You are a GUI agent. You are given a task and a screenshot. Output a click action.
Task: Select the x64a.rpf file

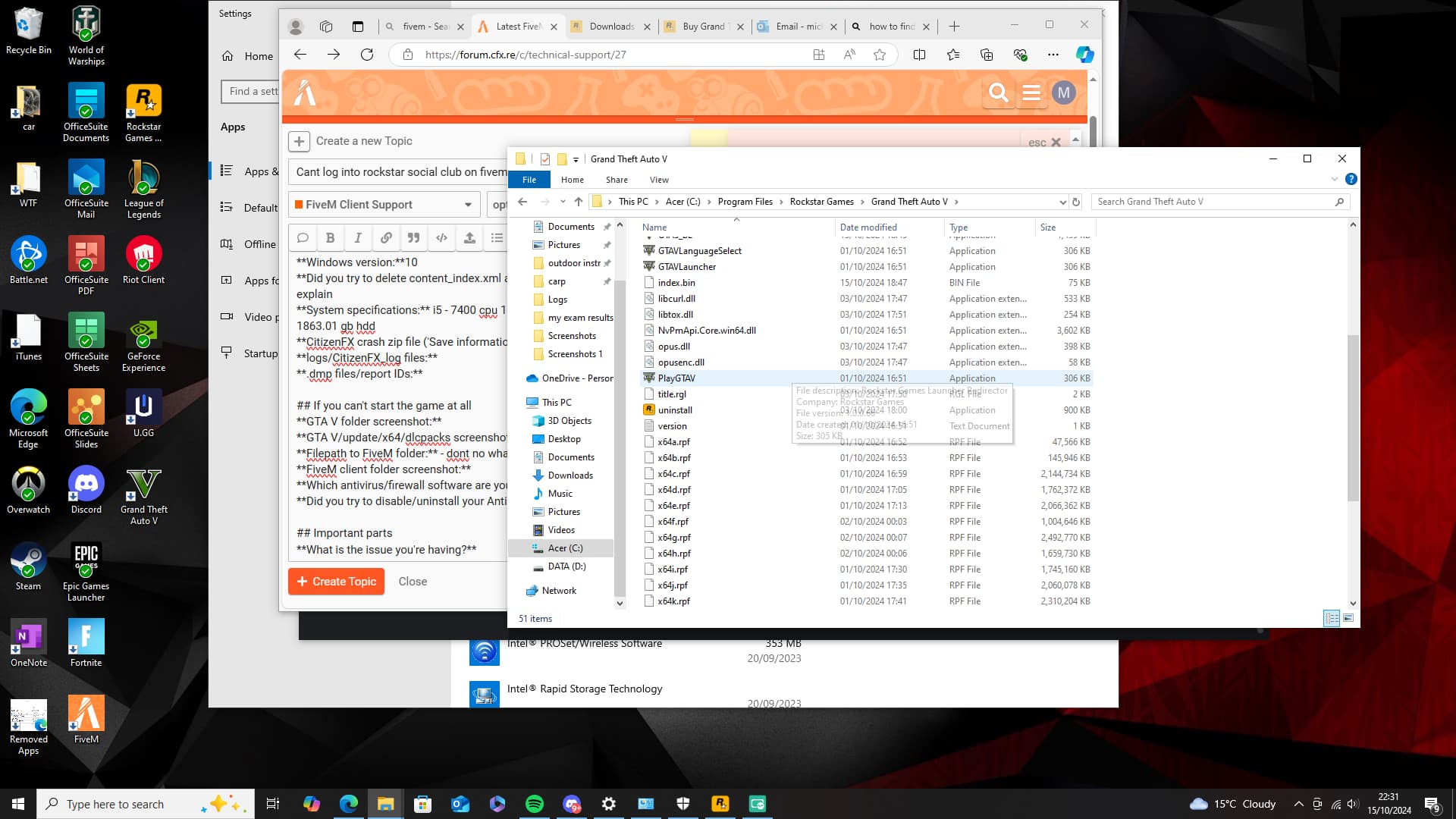coord(674,442)
